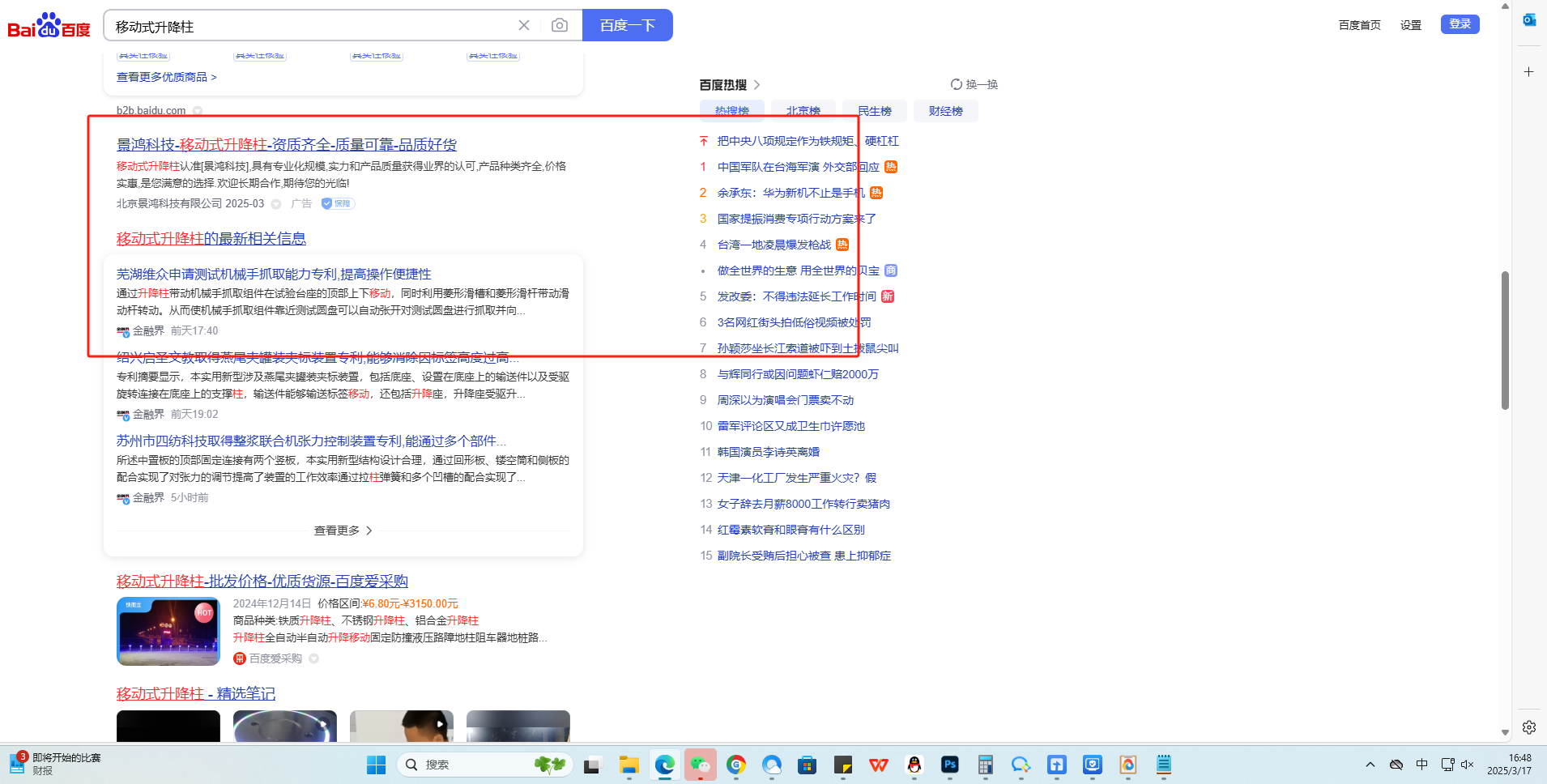Expand the 百度热搜 header arrow
Screen dimensions: 1547x784
pos(756,85)
